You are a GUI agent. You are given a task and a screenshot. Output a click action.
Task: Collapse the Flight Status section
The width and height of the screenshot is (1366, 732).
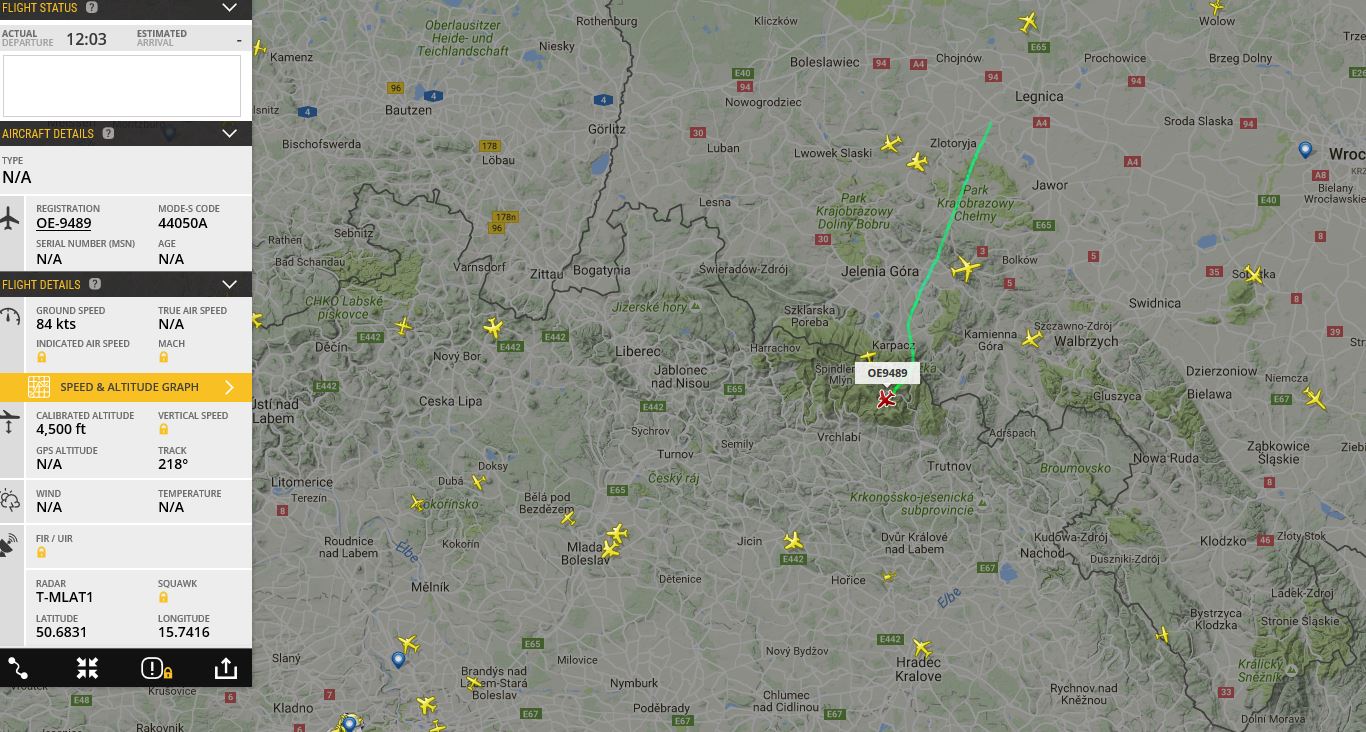coord(229,8)
